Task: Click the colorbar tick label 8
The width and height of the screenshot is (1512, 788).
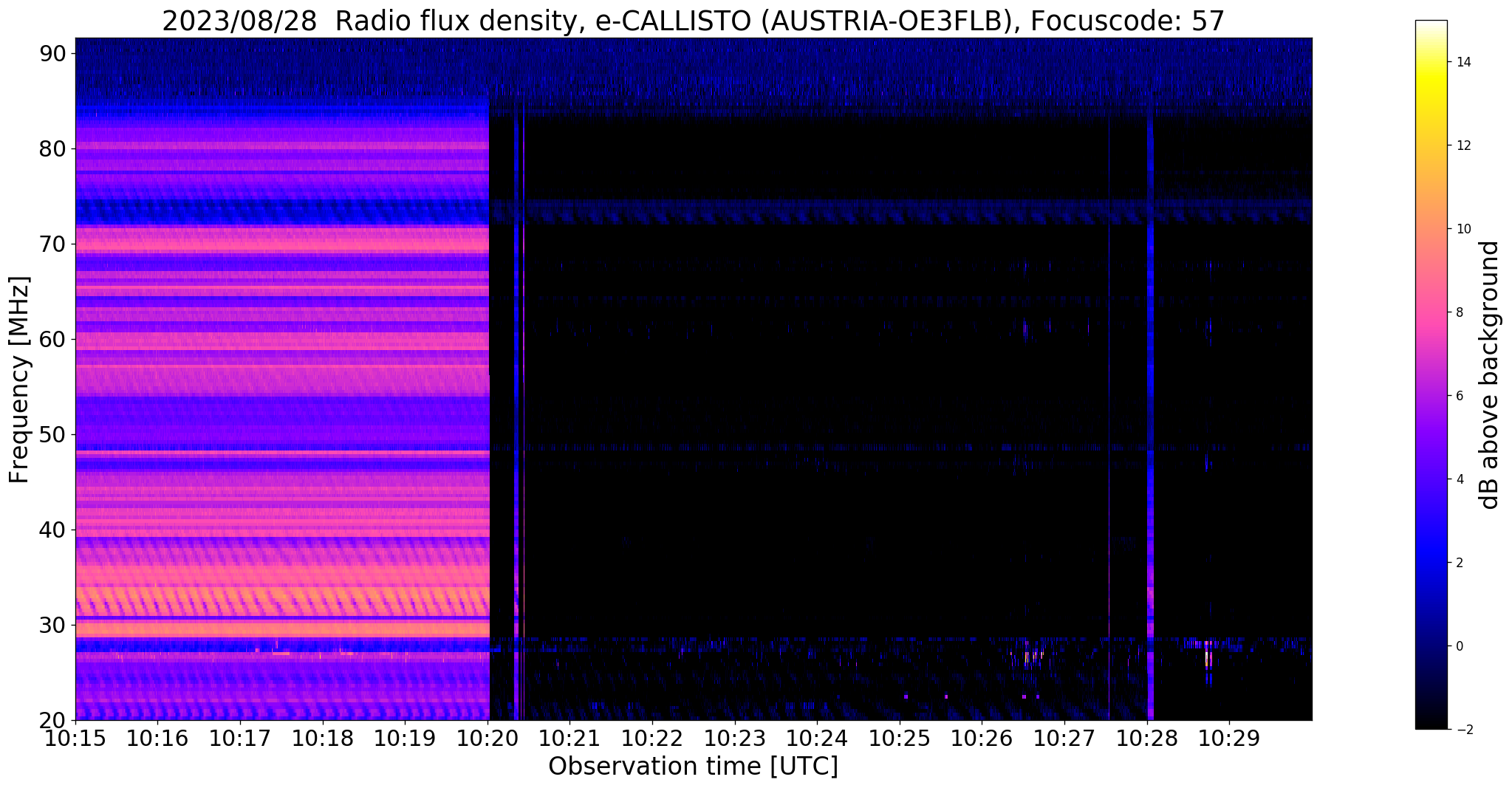Action: [x=1459, y=312]
